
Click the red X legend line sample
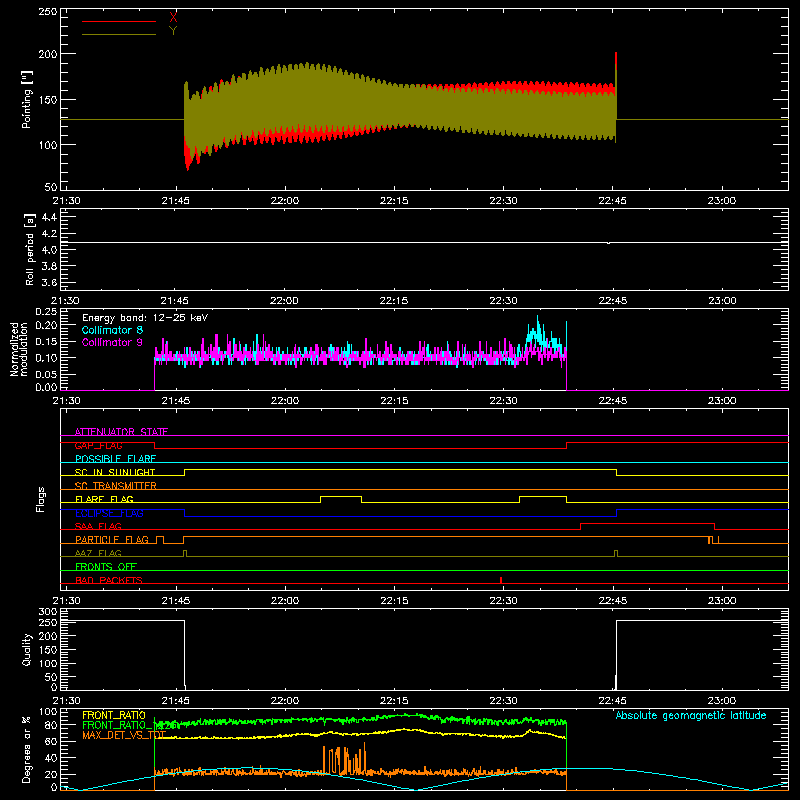118,21
